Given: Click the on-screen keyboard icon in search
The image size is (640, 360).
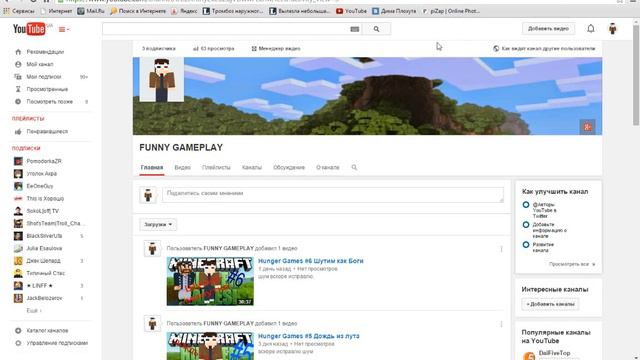Looking at the screenshot, I should pyautogui.click(x=355, y=29).
